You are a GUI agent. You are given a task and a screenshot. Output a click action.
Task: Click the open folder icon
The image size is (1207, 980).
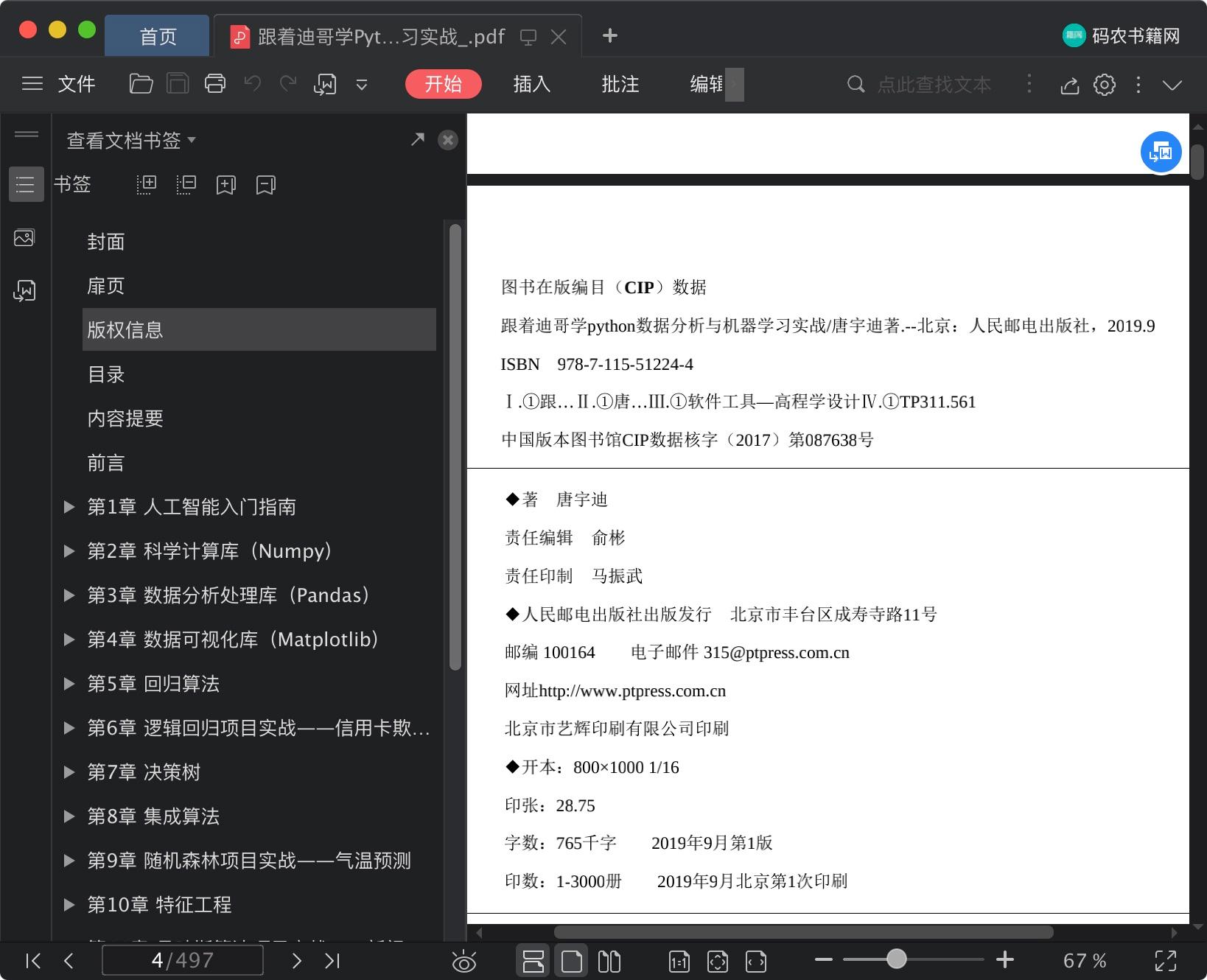(x=141, y=84)
